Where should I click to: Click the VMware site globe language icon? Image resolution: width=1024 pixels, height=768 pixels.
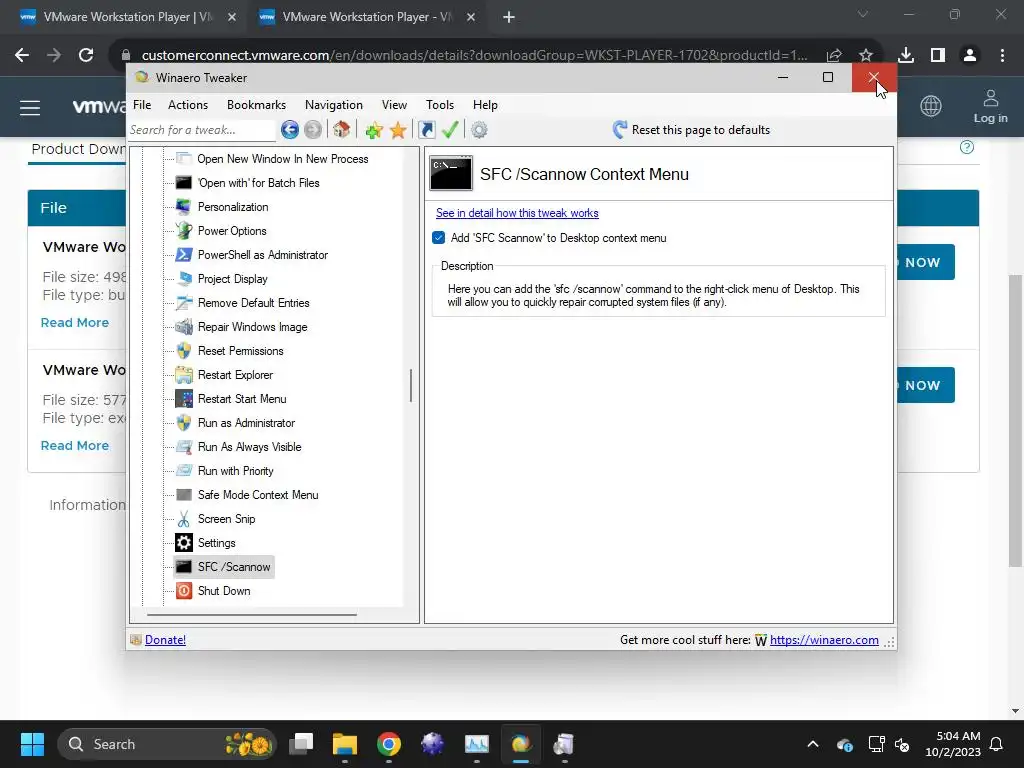(931, 106)
